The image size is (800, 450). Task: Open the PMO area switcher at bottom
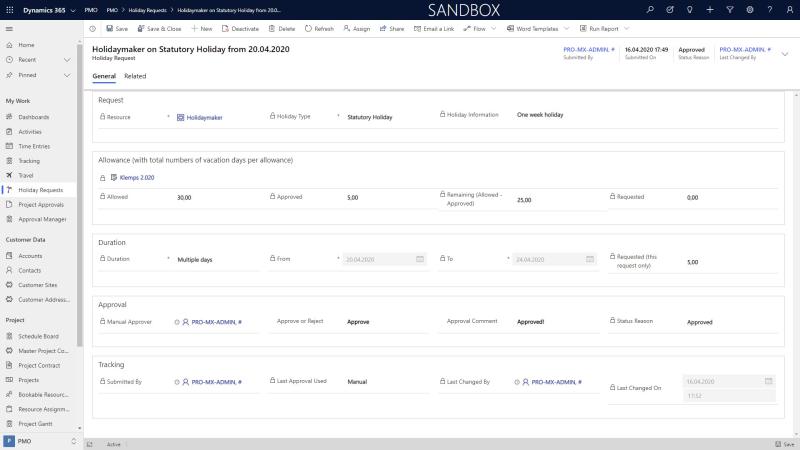click(x=40, y=441)
